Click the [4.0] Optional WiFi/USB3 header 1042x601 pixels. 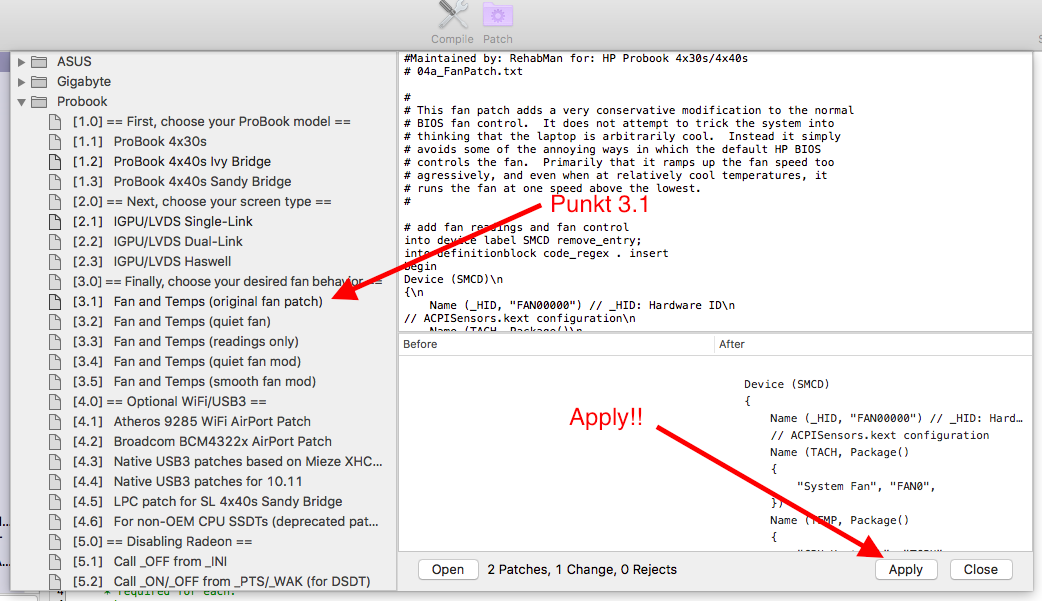tap(169, 401)
